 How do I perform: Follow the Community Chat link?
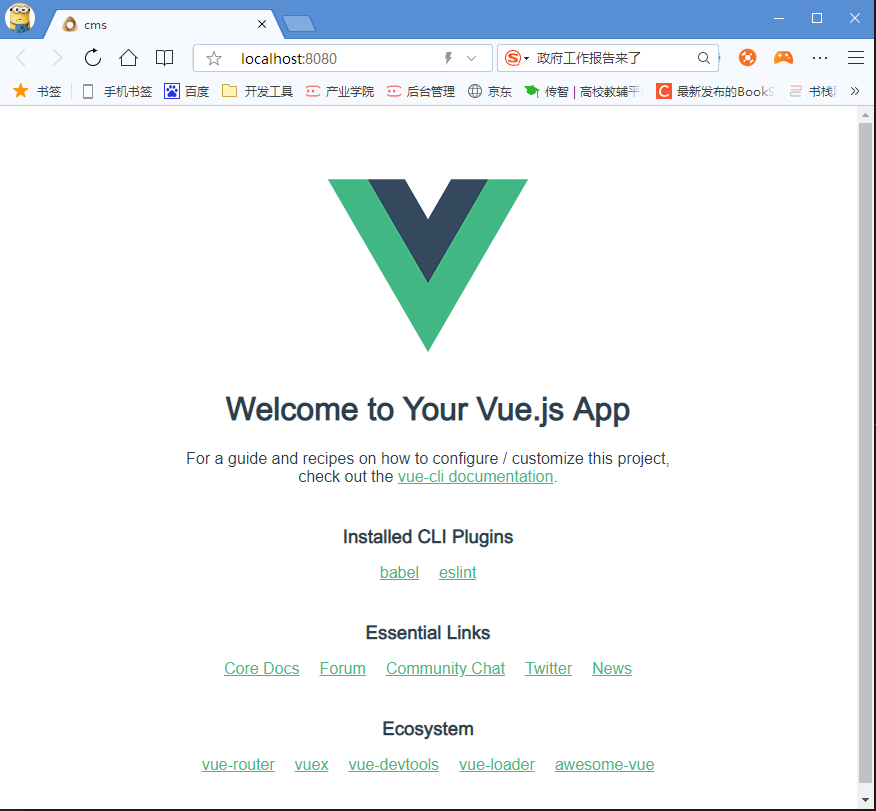click(445, 669)
